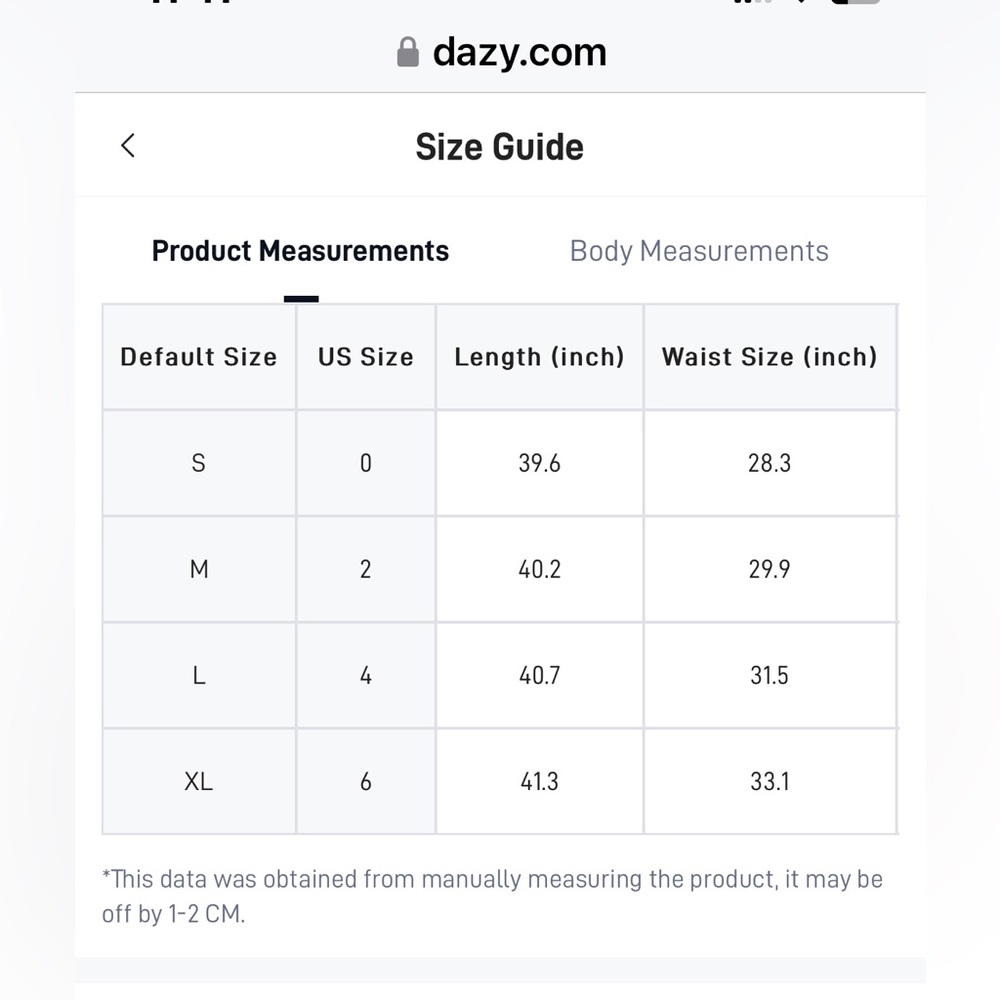Viewport: 1000px width, 1000px height.
Task: Click the manual measuring disclaimer text
Action: (492, 896)
